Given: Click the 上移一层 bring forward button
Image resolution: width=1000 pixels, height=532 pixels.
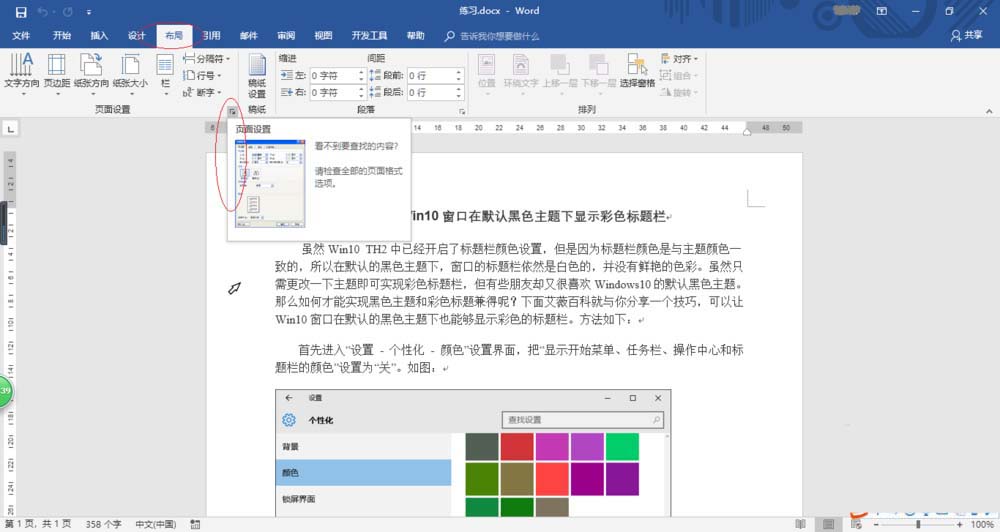Looking at the screenshot, I should [560, 74].
